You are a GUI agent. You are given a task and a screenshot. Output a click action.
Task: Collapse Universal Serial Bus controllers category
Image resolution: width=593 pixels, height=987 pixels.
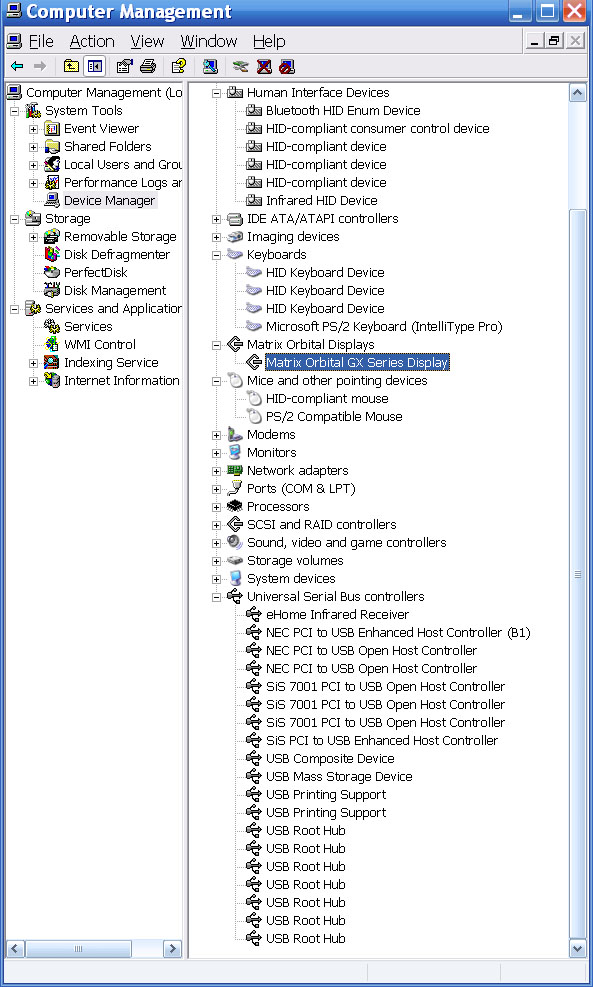(217, 597)
